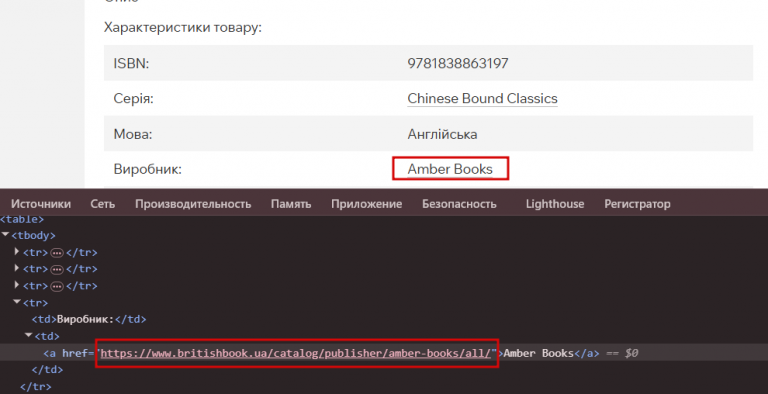This screenshot has height=394, width=768.
Task: Click the ellipsis badge in second tr
Action: [x=57, y=270]
